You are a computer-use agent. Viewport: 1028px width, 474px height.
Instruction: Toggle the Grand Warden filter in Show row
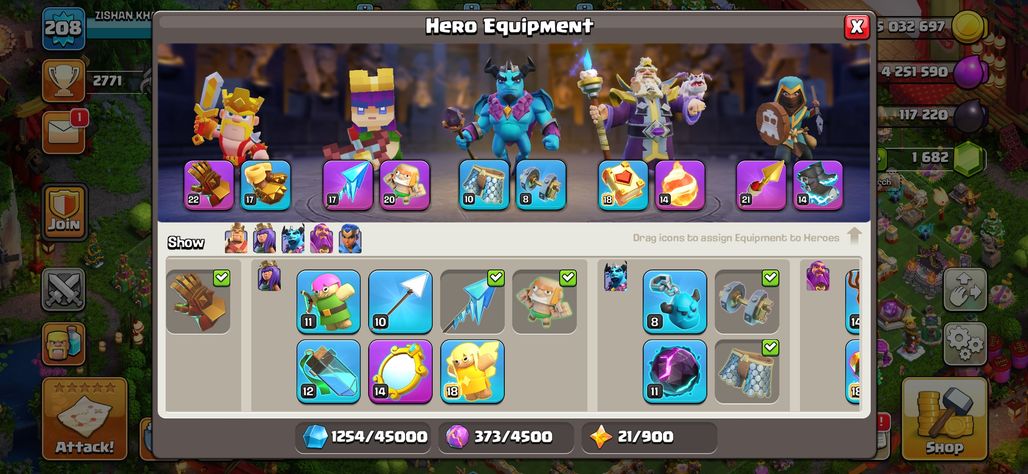(x=321, y=239)
